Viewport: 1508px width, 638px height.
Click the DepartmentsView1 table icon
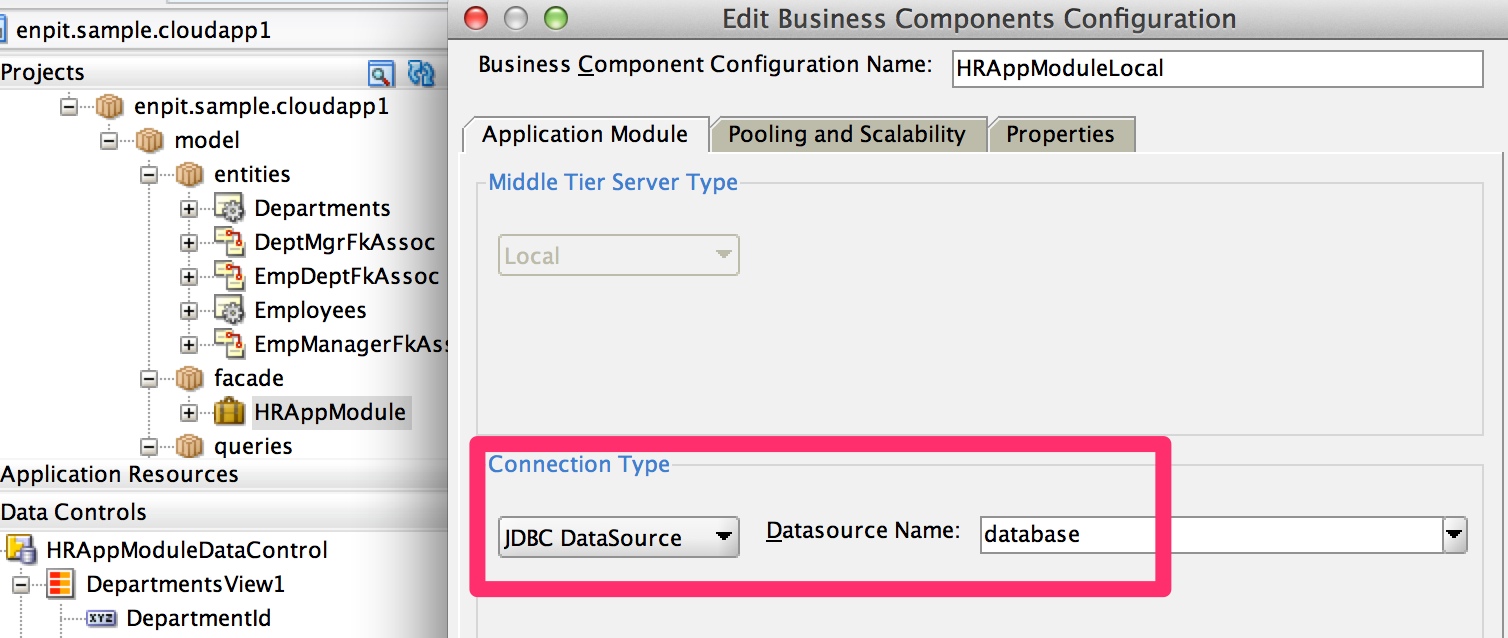pos(61,584)
